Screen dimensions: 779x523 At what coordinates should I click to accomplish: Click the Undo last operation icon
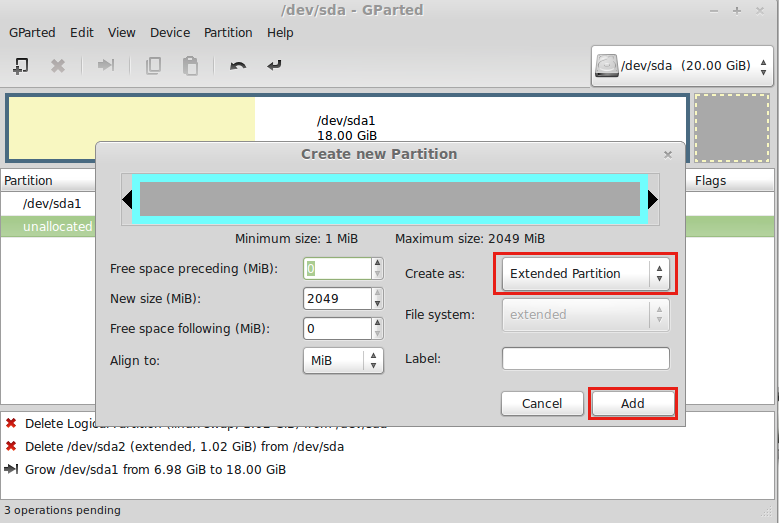click(237, 66)
